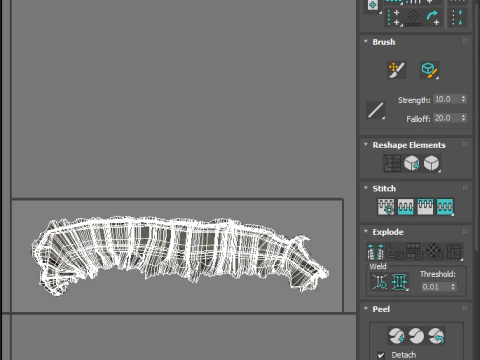Click the Relax custom icon

tap(432, 163)
